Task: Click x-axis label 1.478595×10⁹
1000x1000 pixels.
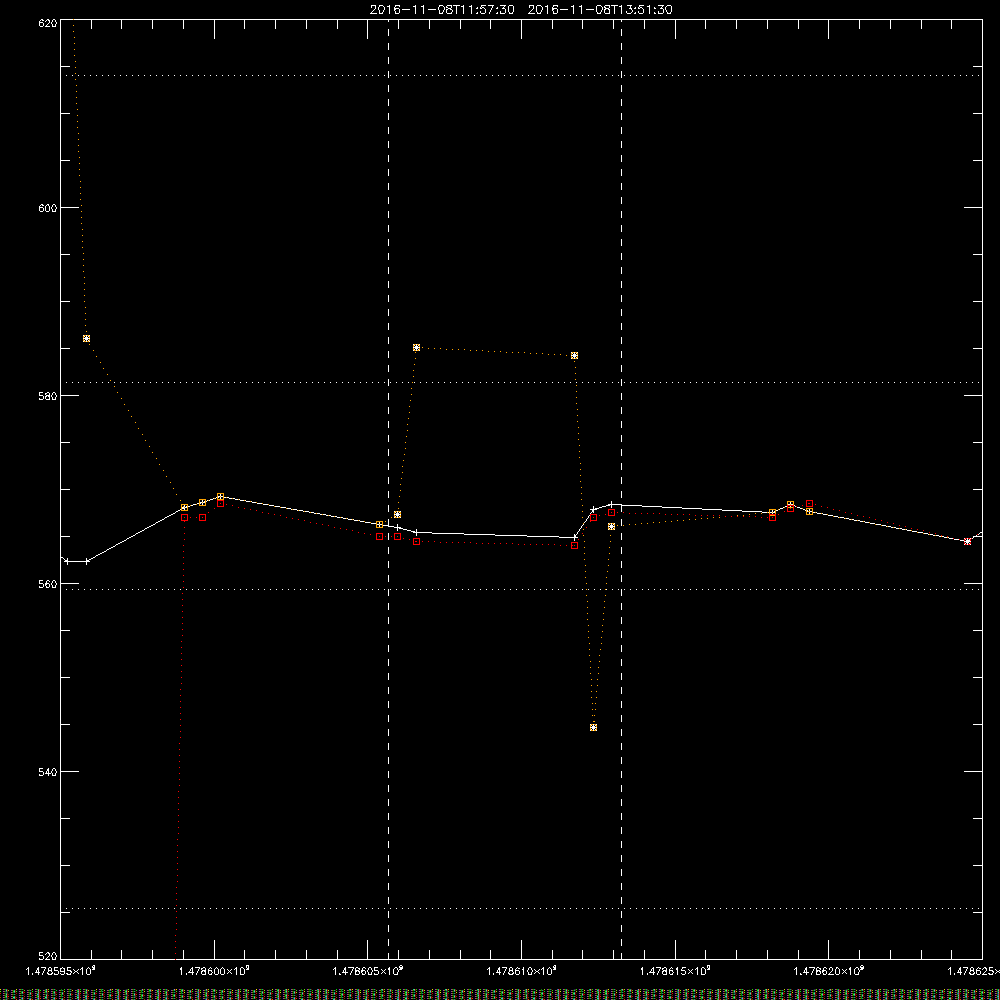Action: [61, 971]
